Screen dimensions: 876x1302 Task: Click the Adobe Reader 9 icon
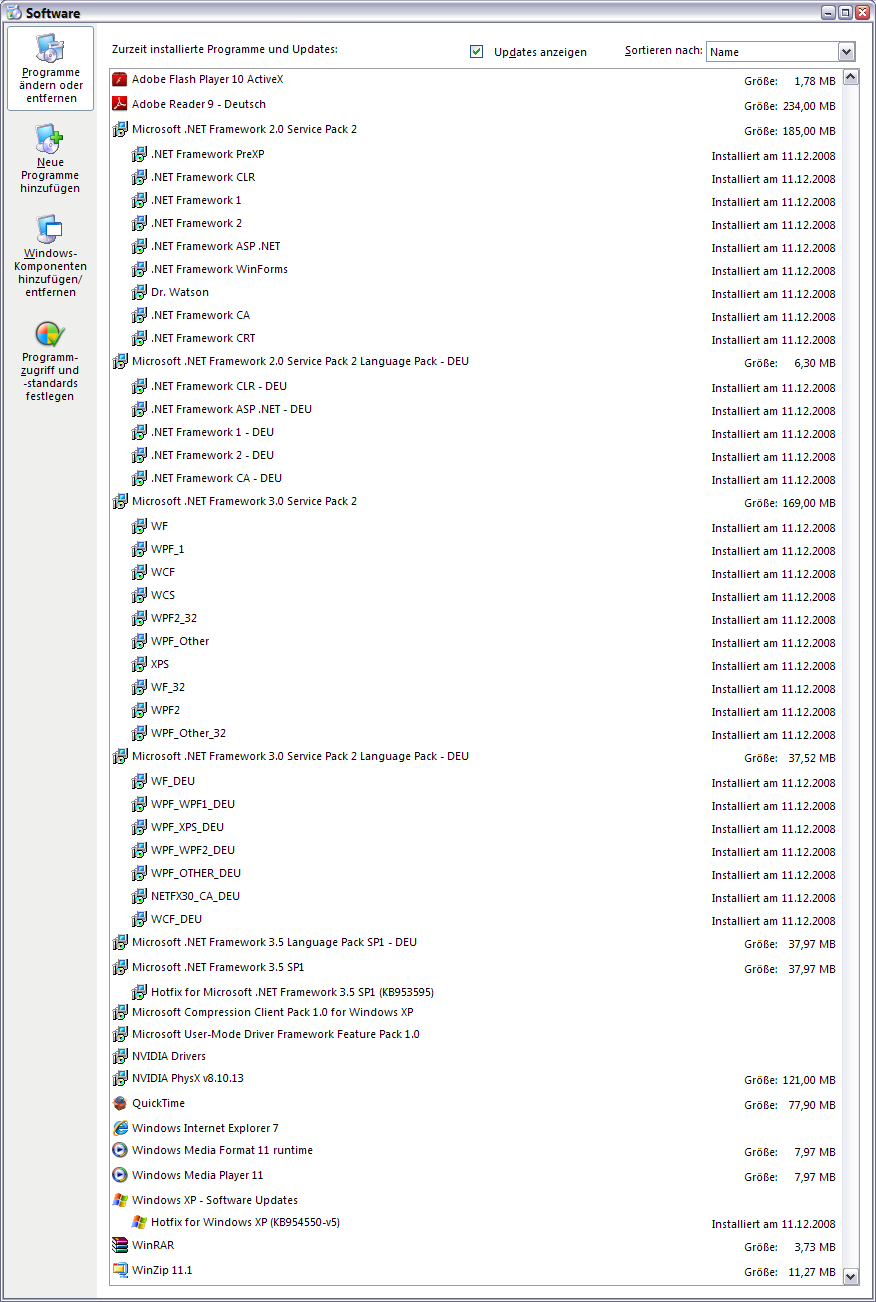(x=120, y=104)
